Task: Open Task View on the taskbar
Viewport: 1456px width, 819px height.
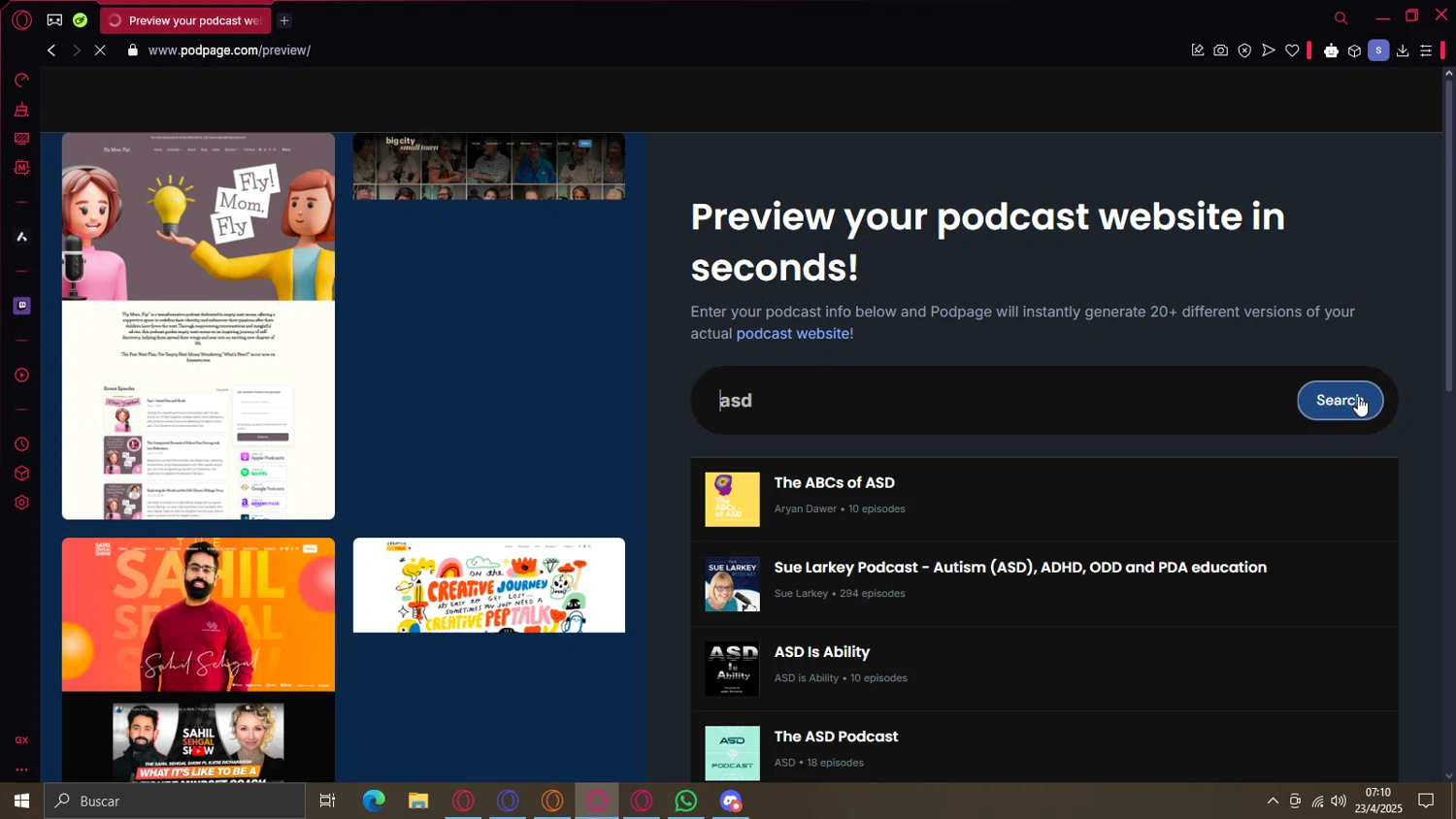Action: click(327, 801)
